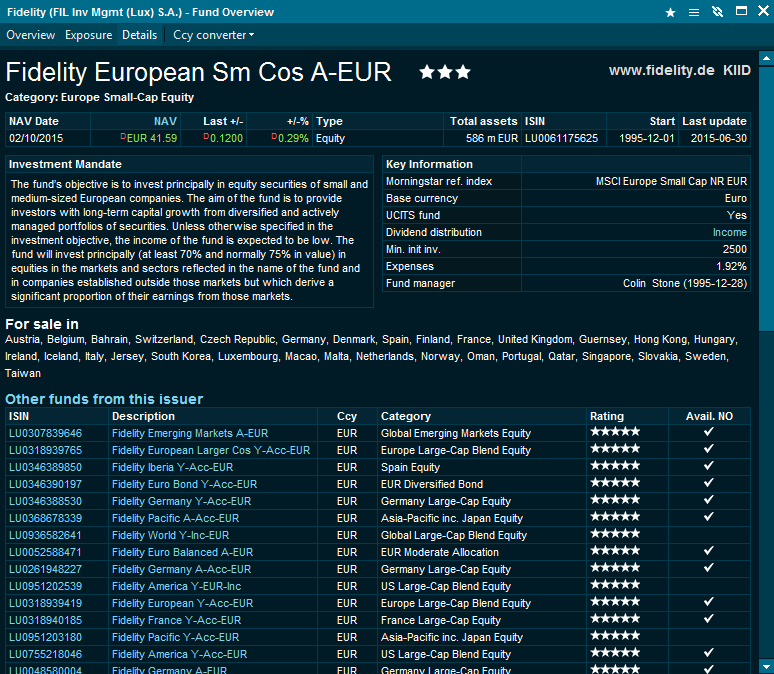Open Fidelity Euro Bond Y-Acc-EUR fund
This screenshot has width=774, height=674.
click(x=184, y=484)
